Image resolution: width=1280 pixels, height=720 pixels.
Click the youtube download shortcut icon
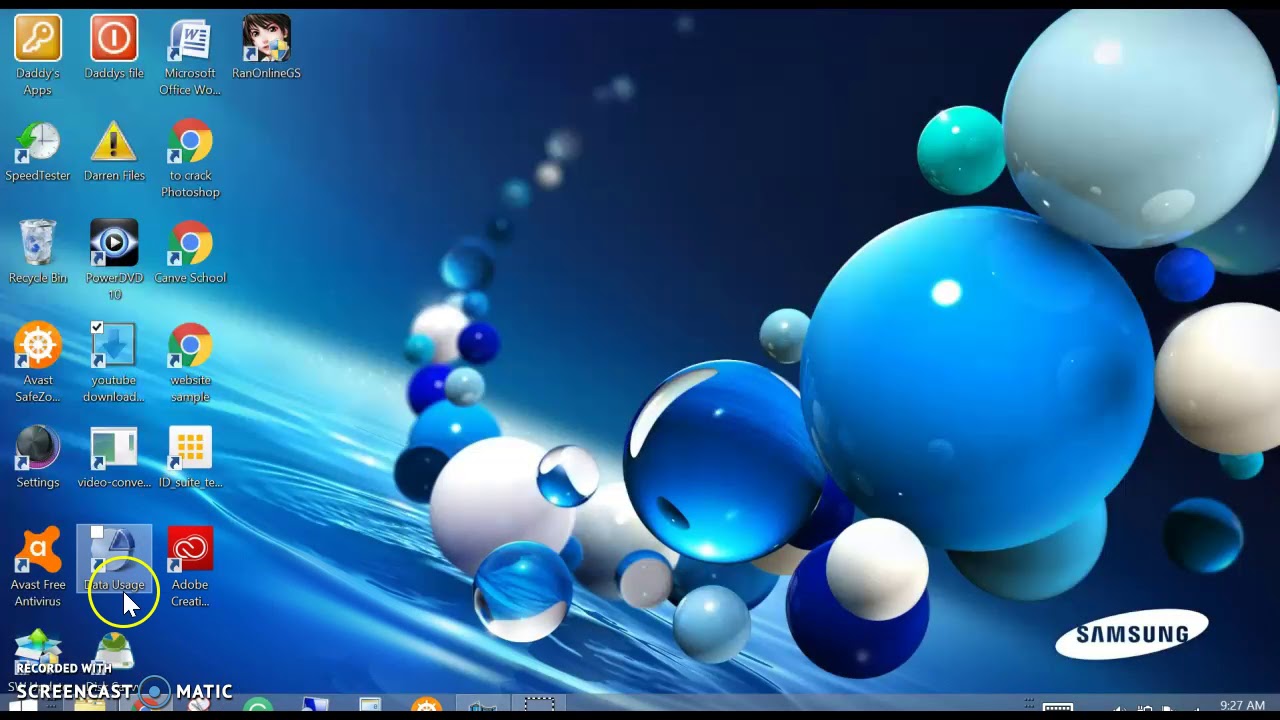pyautogui.click(x=114, y=346)
